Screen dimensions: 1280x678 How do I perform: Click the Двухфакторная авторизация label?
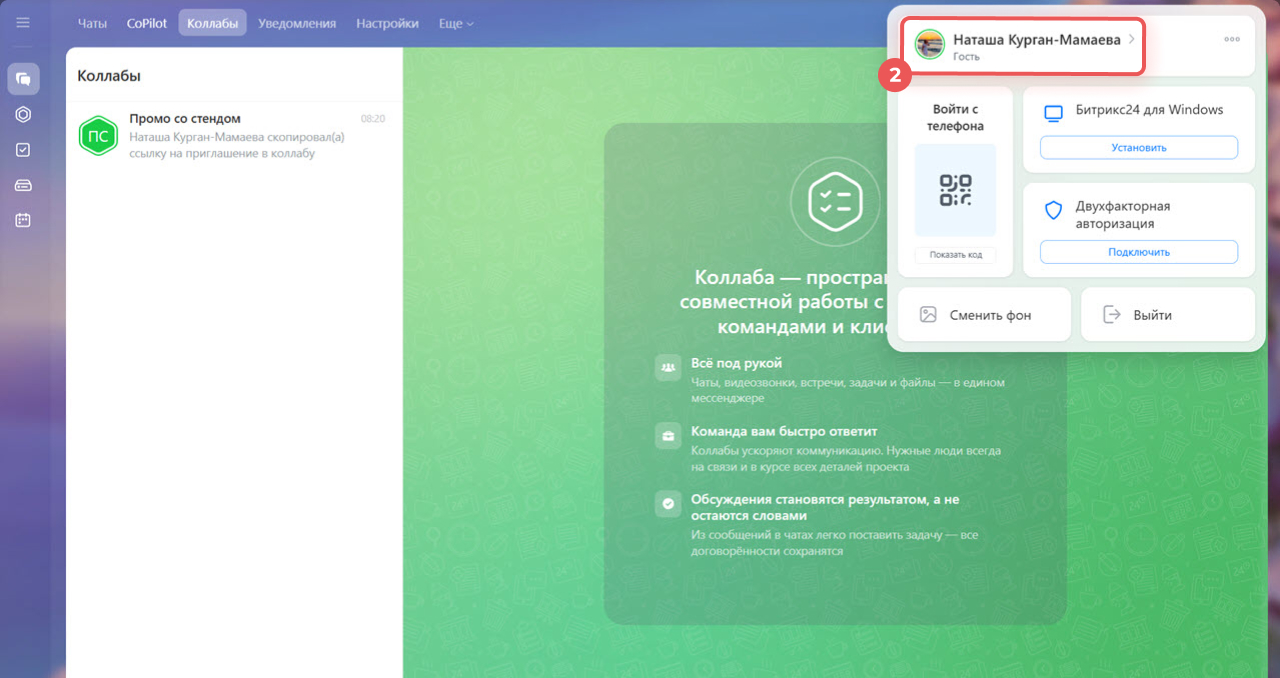click(x=1123, y=215)
